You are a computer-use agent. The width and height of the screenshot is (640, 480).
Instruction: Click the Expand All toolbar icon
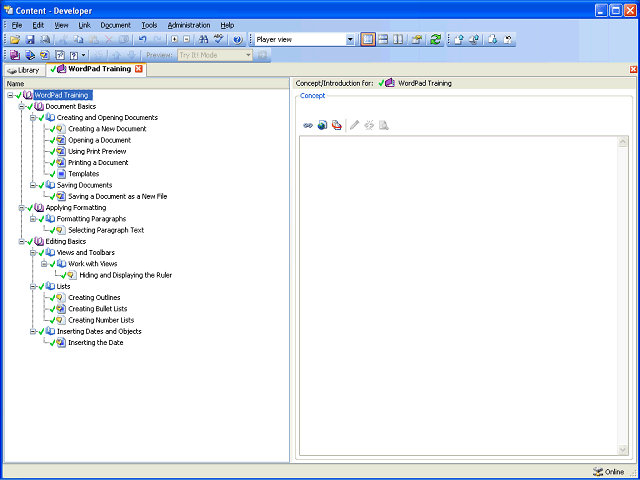click(175, 40)
